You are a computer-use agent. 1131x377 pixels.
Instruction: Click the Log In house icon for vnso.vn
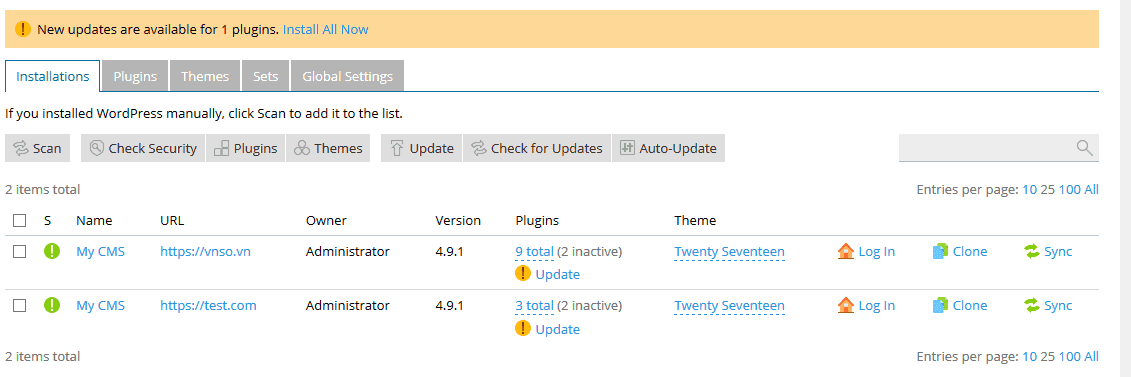tap(846, 251)
